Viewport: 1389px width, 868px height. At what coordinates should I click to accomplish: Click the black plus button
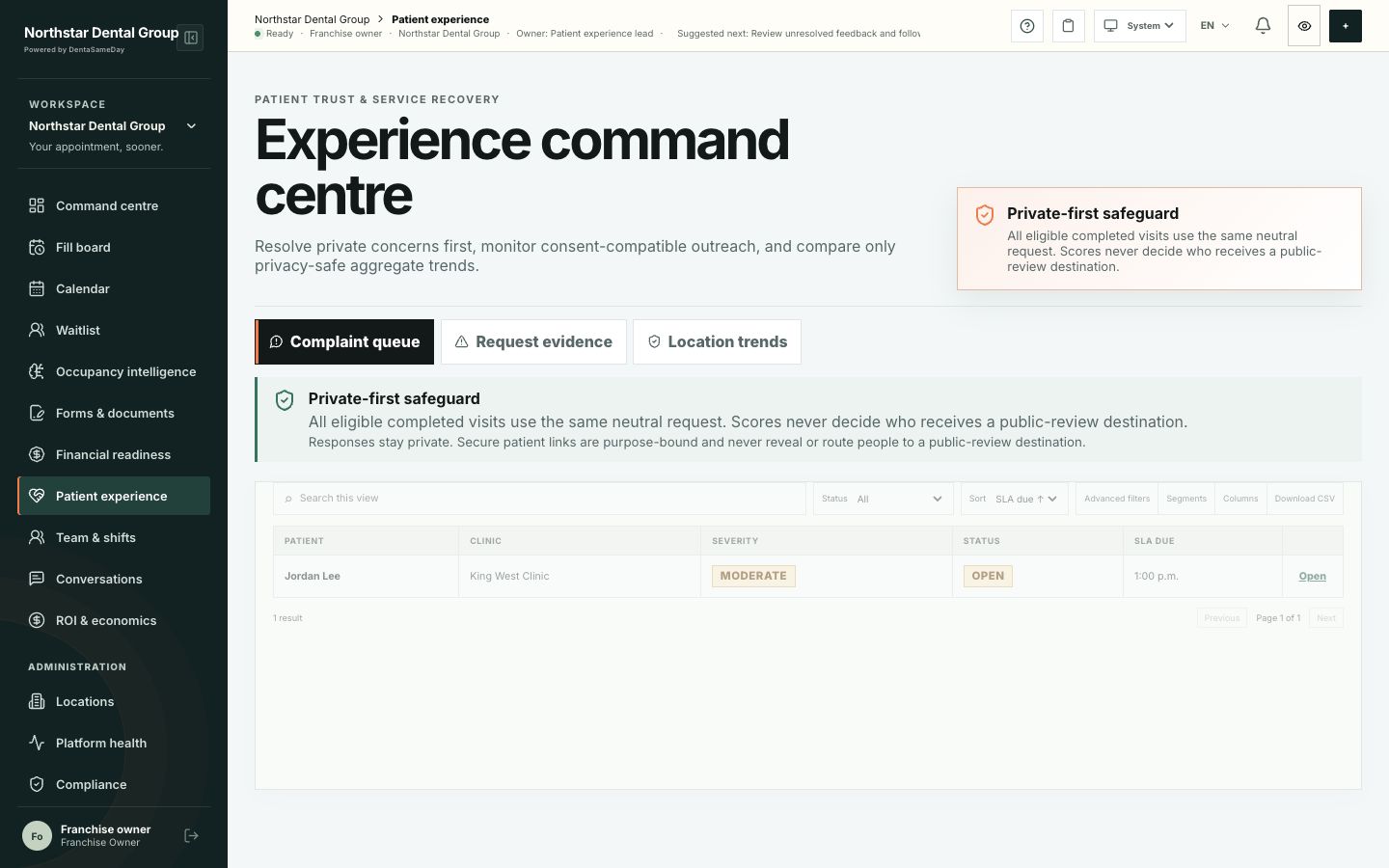1346,26
